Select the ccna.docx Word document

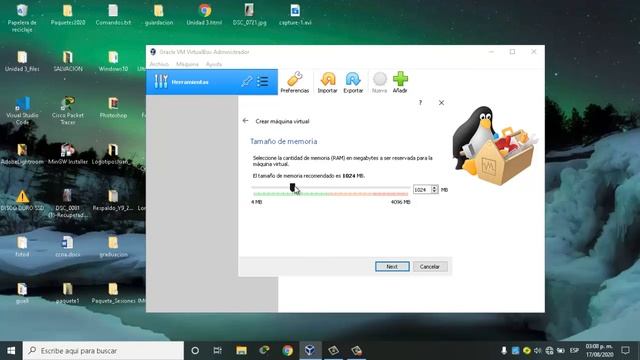pyautogui.click(x=68, y=247)
